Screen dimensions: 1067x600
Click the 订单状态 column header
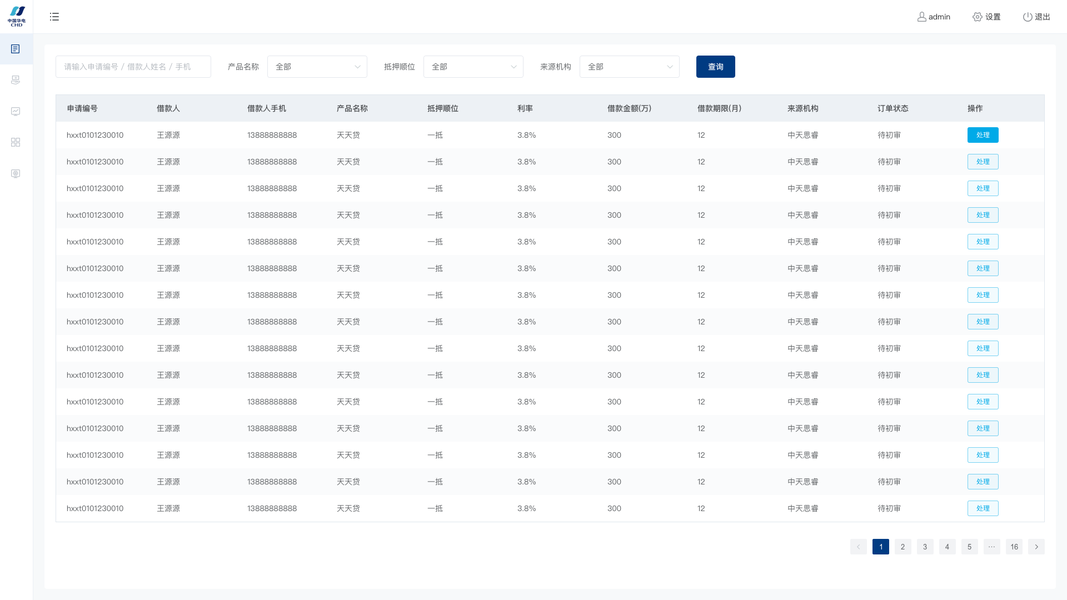[893, 108]
